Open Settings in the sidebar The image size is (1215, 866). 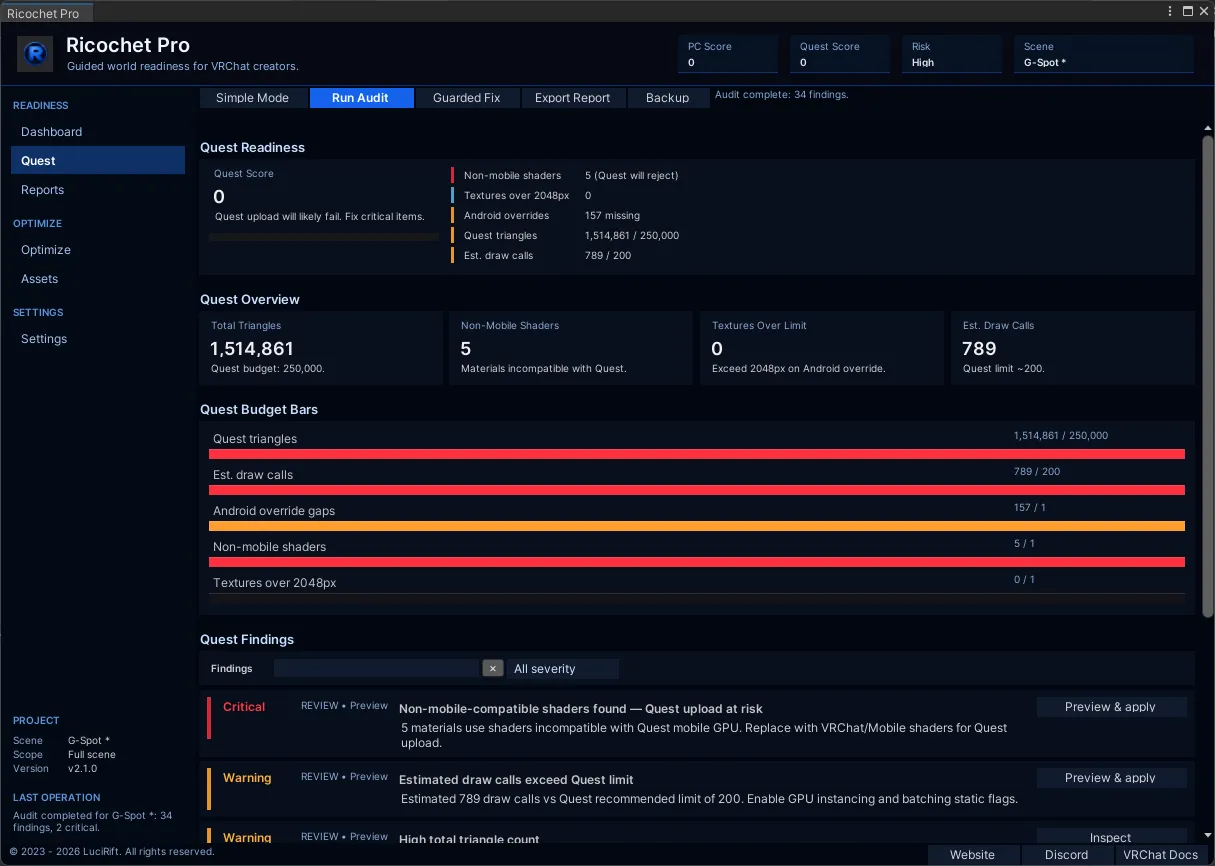98,339
